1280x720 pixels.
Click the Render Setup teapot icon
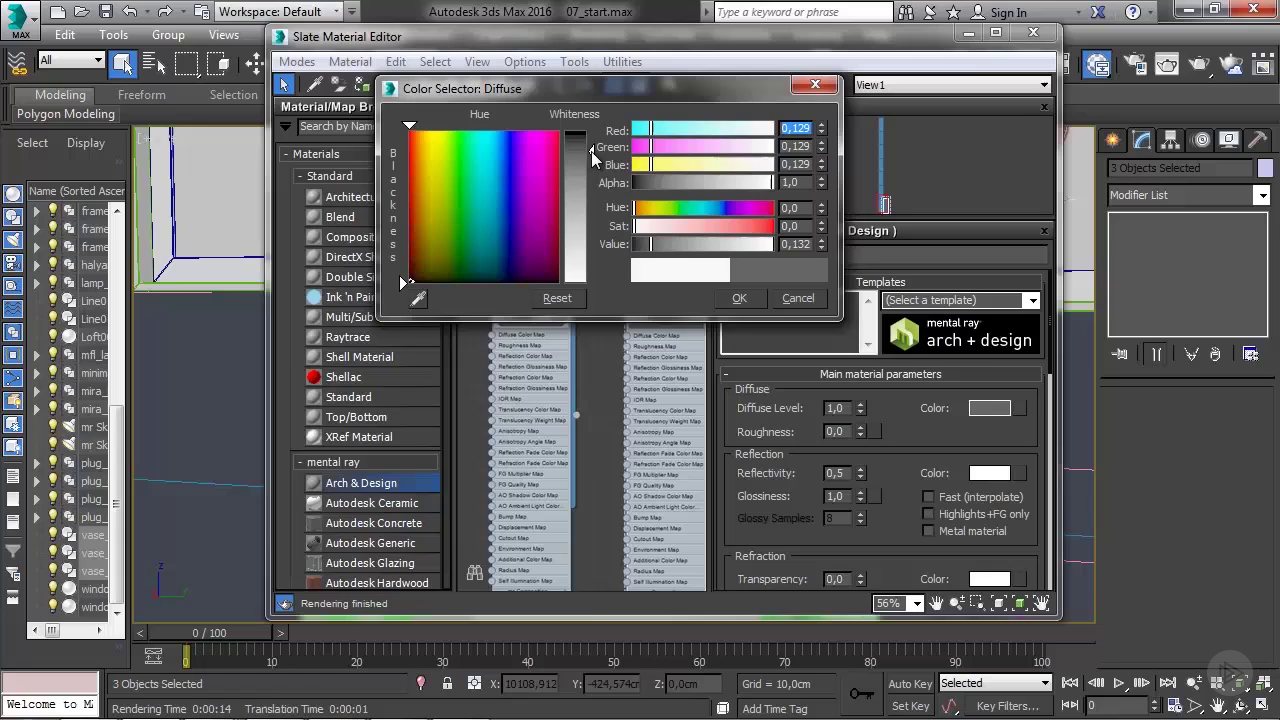click(x=1134, y=66)
